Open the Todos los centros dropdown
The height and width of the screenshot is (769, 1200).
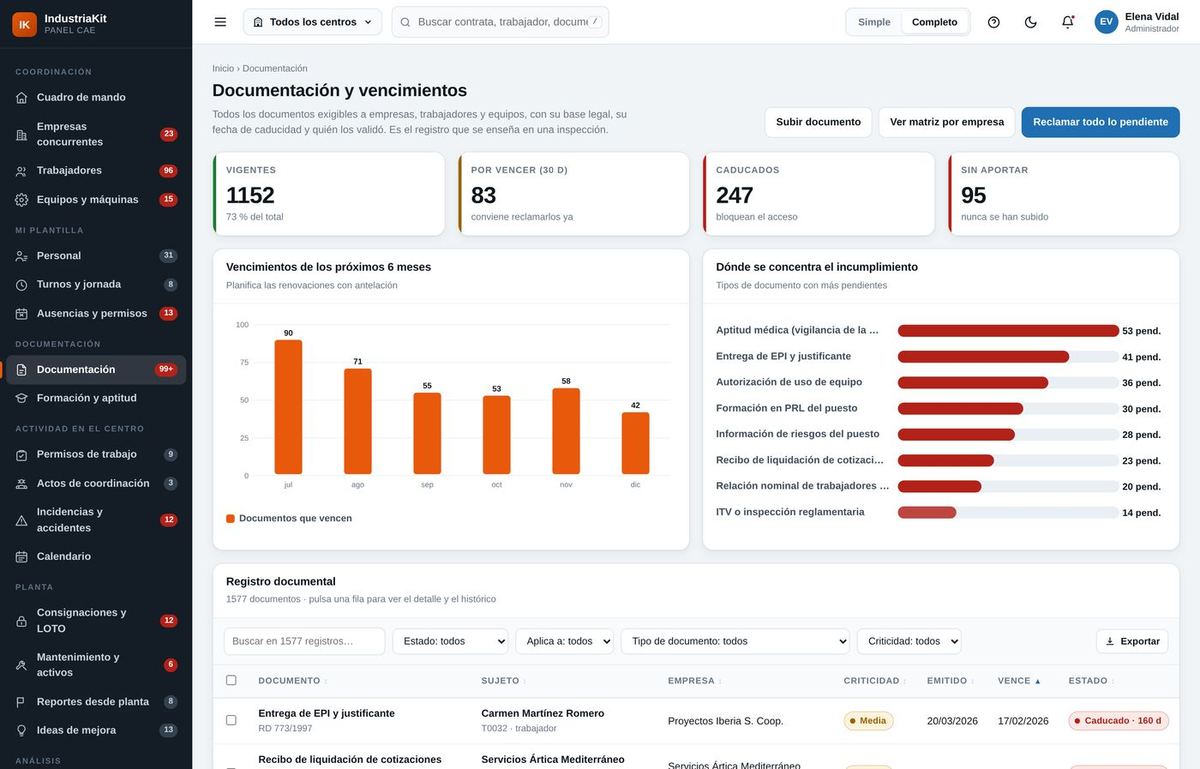pos(312,22)
